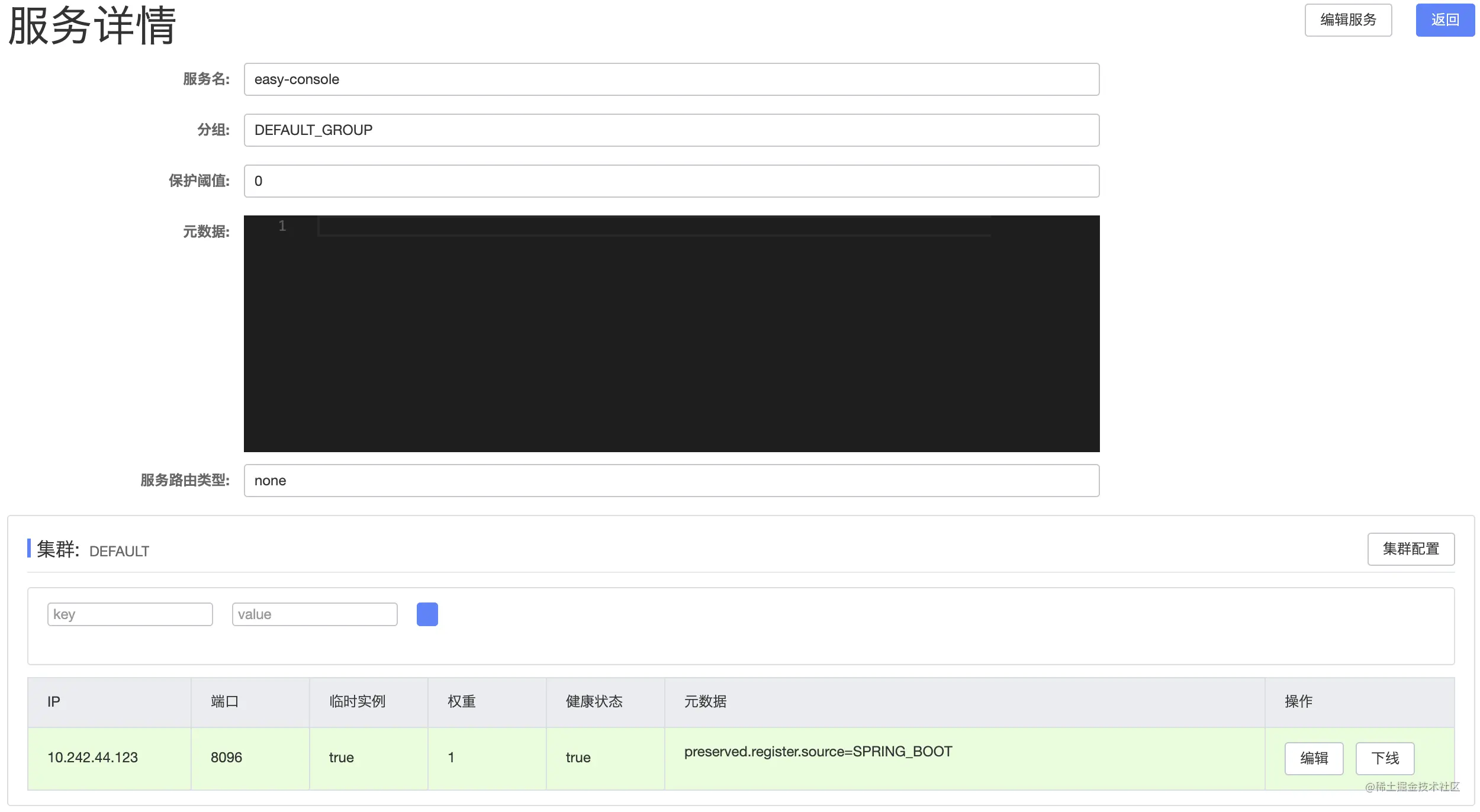This screenshot has width=1480, height=812.
Task: Click the preserved.register.source metadata cell
Action: click(818, 752)
